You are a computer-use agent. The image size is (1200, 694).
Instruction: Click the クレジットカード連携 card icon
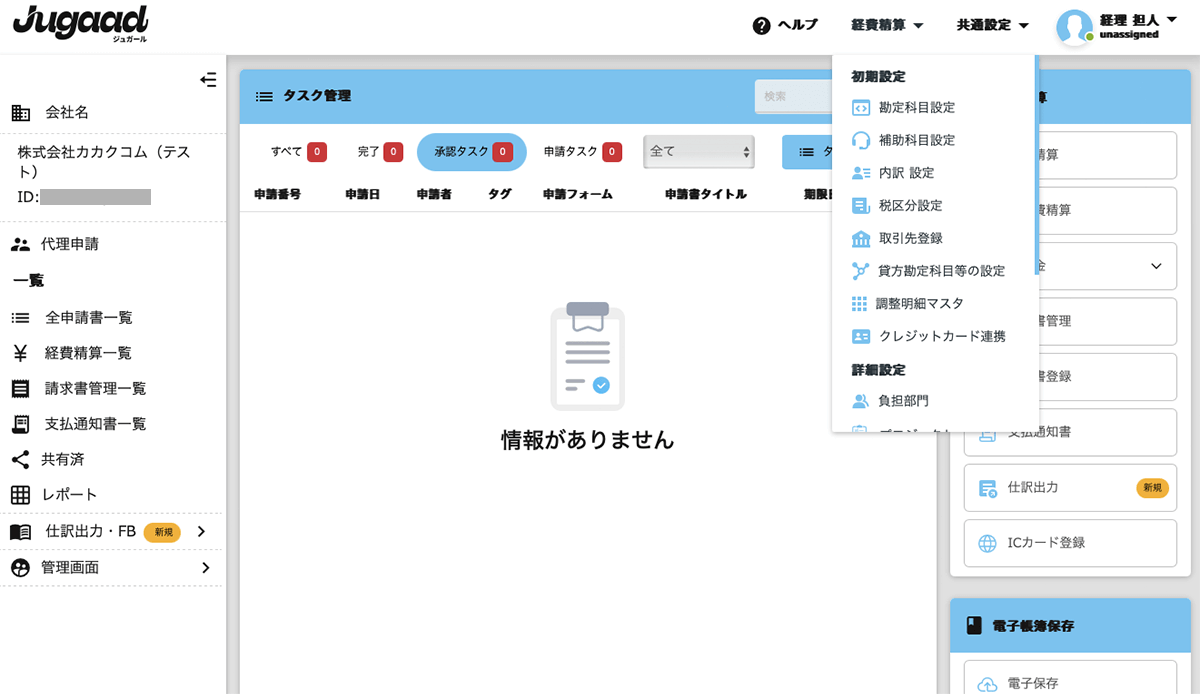(x=860, y=336)
